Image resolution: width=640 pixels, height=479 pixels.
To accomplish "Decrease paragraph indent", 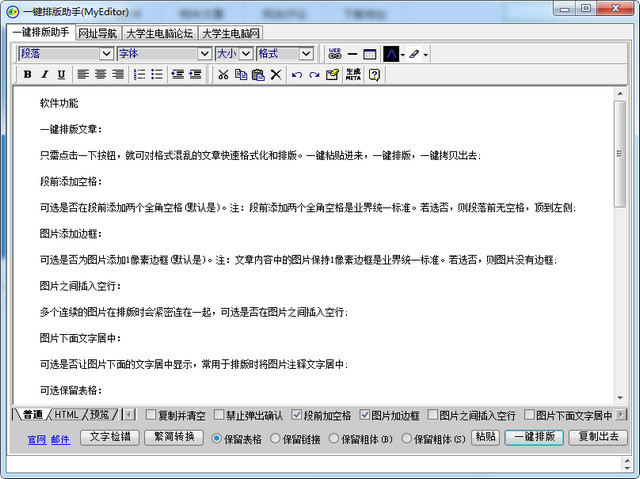I will (178, 74).
